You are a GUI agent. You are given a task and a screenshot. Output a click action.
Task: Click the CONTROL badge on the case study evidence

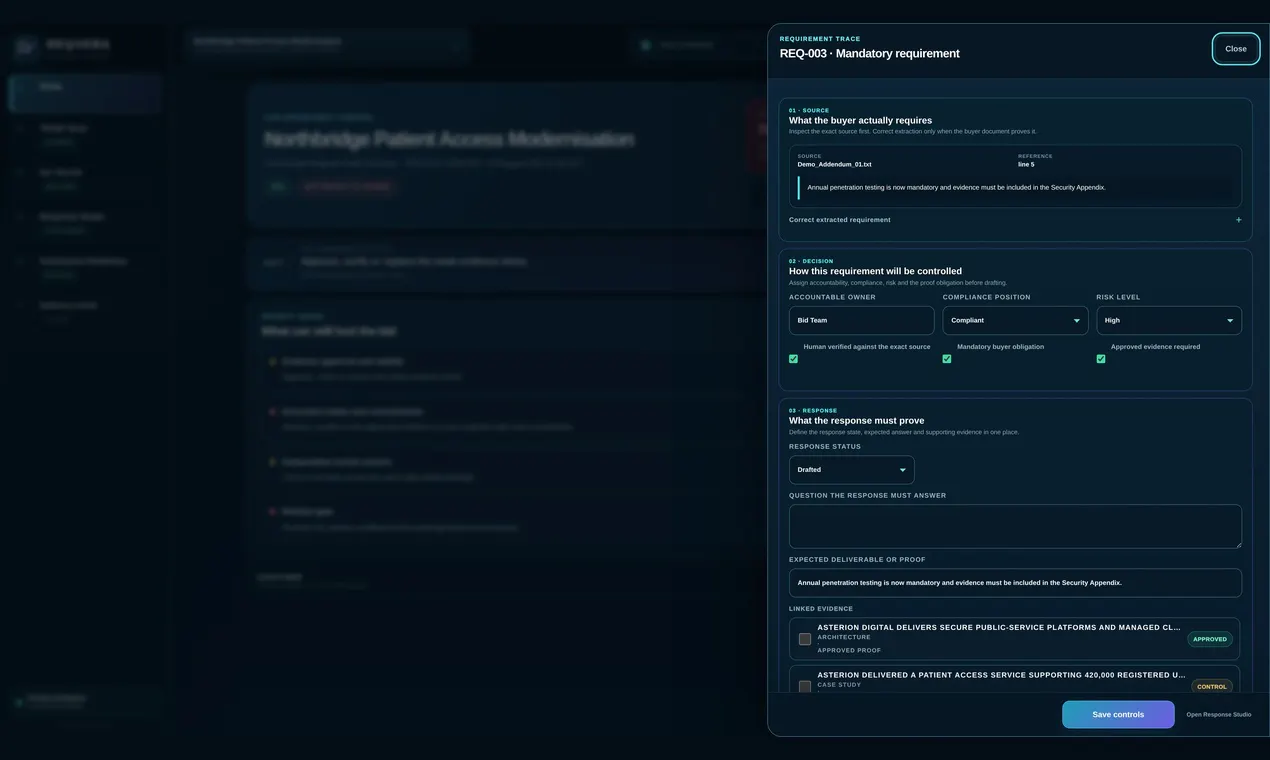point(1212,687)
